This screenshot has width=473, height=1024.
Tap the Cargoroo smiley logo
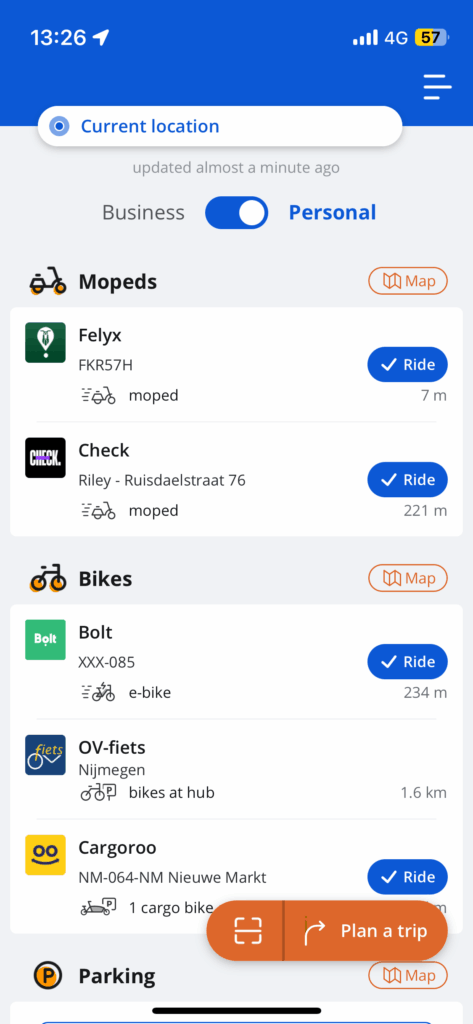click(x=45, y=855)
